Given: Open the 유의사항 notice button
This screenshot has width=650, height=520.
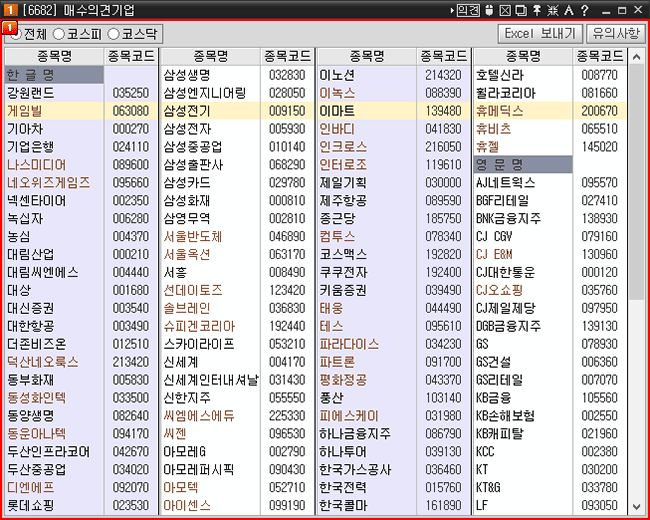Looking at the screenshot, I should pyautogui.click(x=616, y=34).
